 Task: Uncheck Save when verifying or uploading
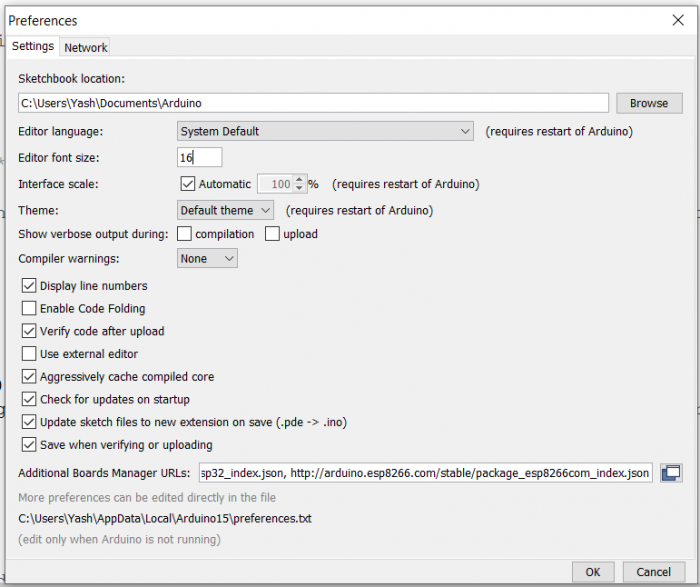[29, 445]
